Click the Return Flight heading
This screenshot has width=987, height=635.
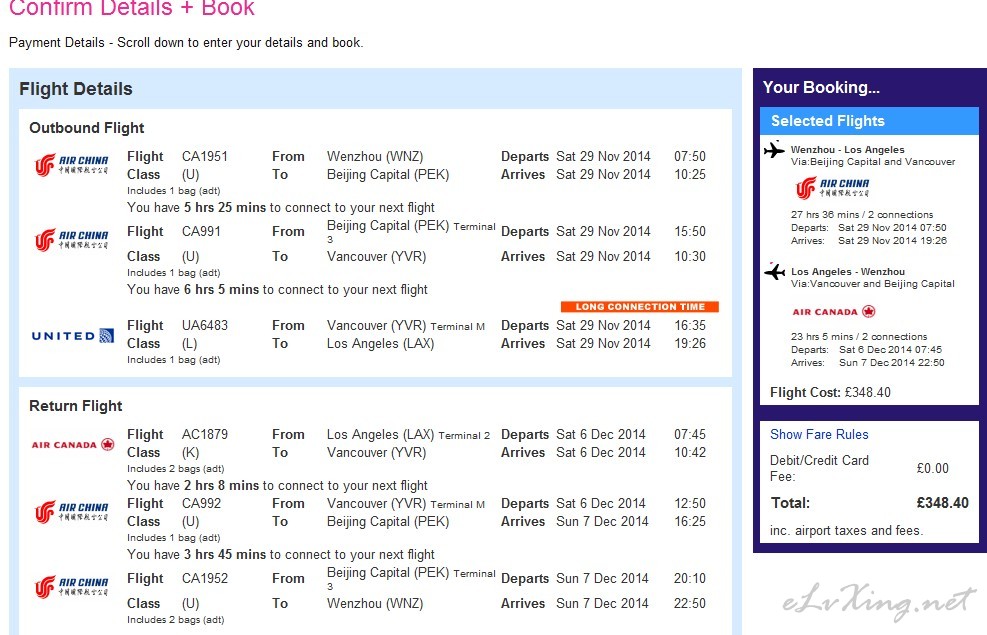coord(76,406)
